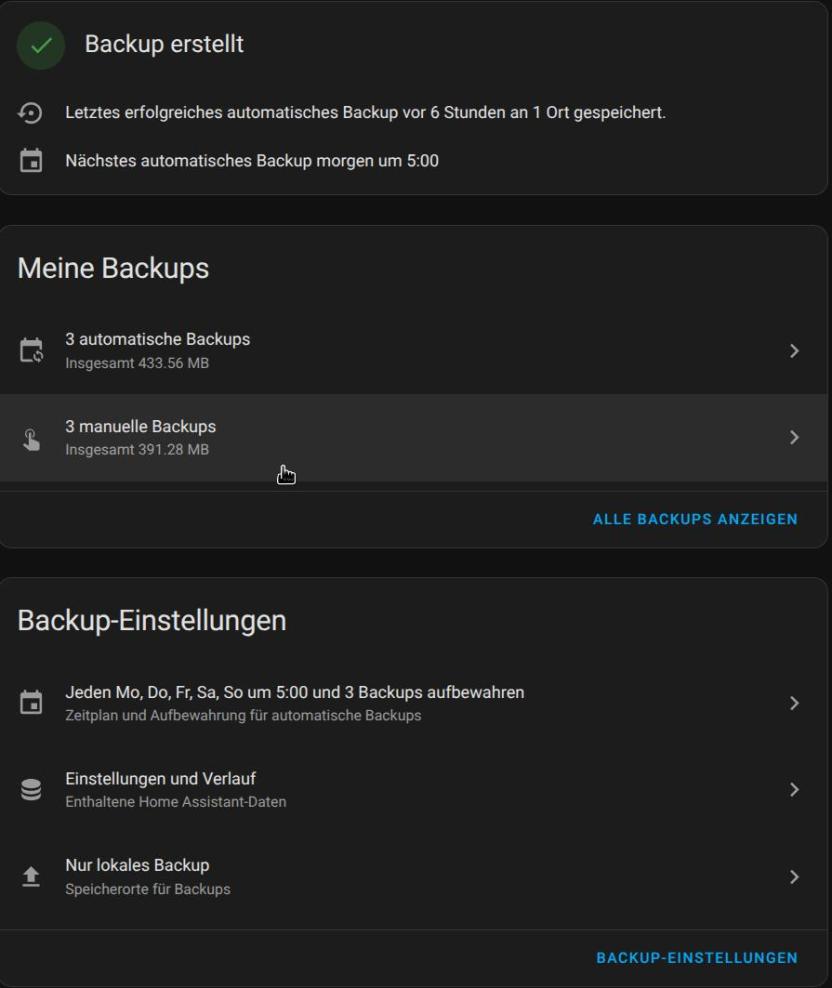Image resolution: width=832 pixels, height=988 pixels.
Task: Open the 3 automatische Backups entry
Action: (x=158, y=340)
